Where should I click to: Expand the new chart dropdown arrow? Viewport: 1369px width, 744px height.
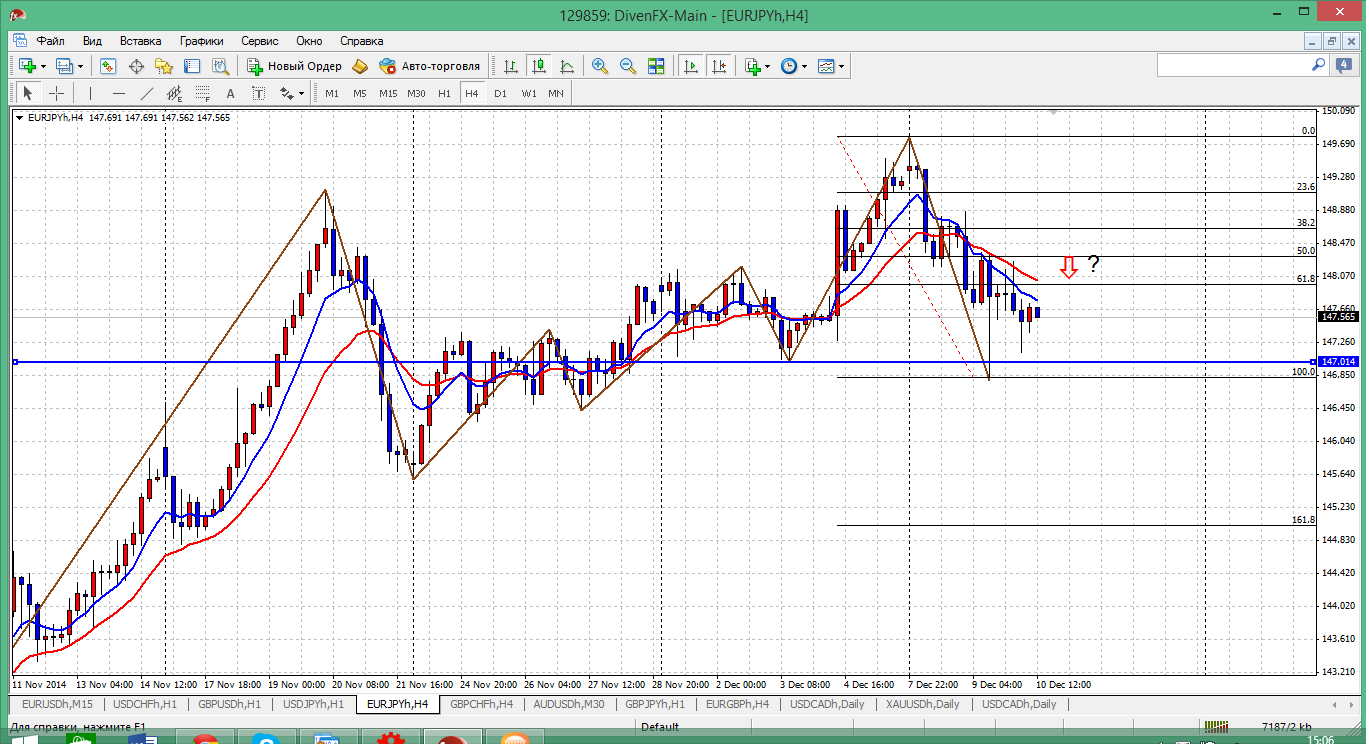point(43,66)
